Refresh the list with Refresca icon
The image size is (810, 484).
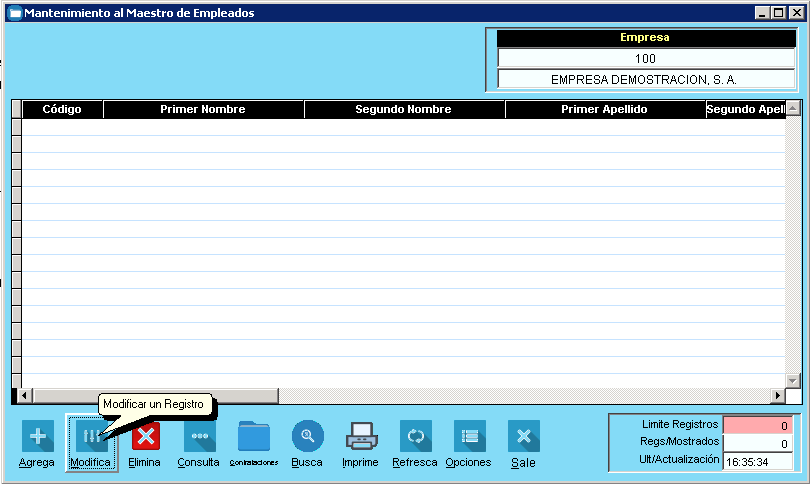point(415,436)
